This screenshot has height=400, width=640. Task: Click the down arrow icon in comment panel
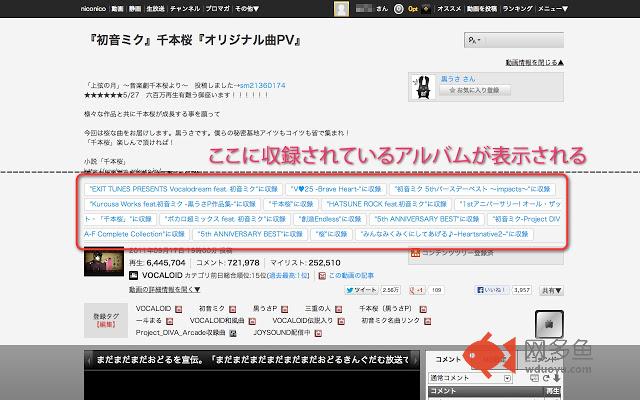point(557,378)
